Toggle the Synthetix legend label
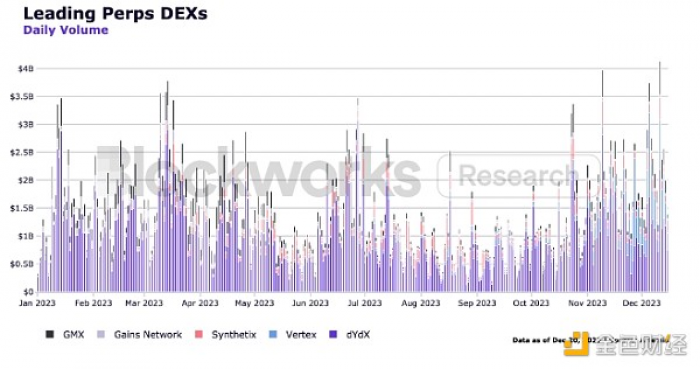 [234, 334]
